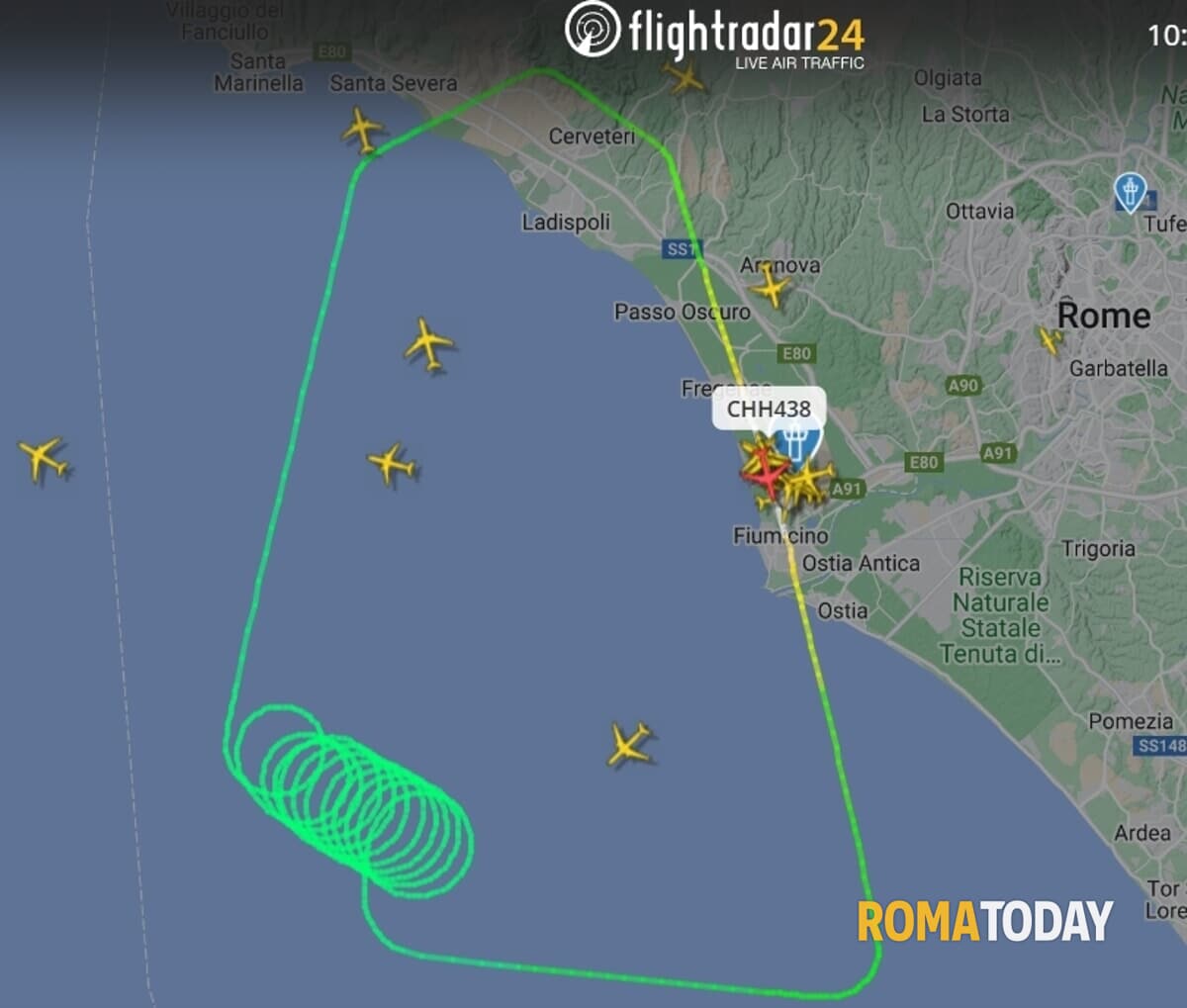Click the Pomezia map label

point(1131,721)
